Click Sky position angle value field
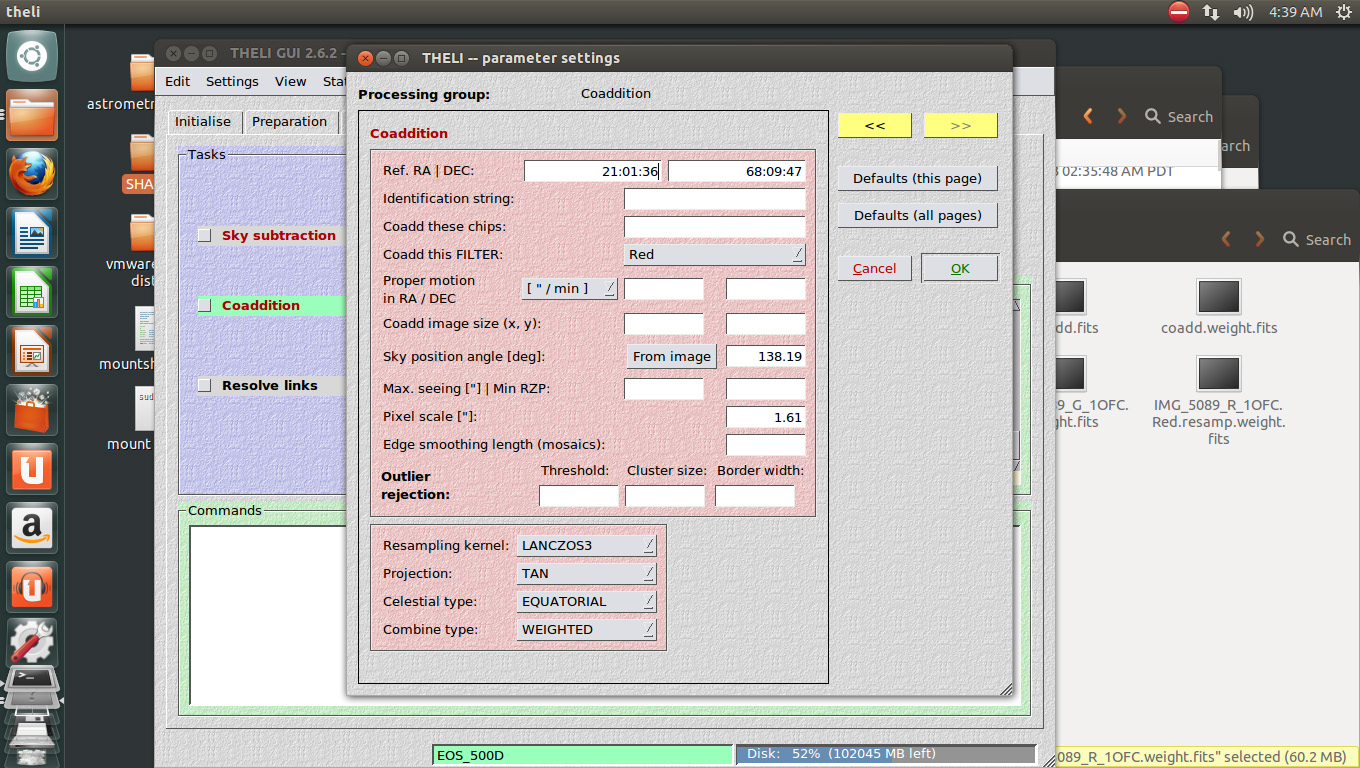The height and width of the screenshot is (768, 1360). tap(765, 356)
